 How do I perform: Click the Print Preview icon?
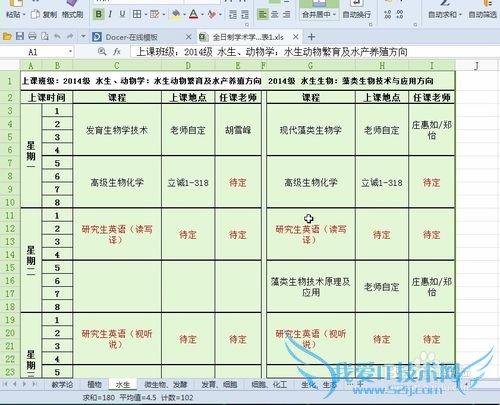[45, 36]
